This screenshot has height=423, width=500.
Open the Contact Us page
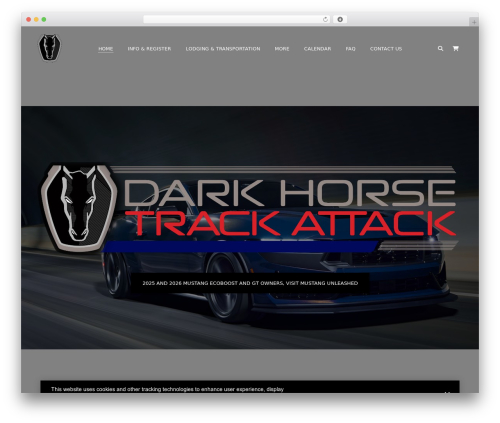[386, 49]
